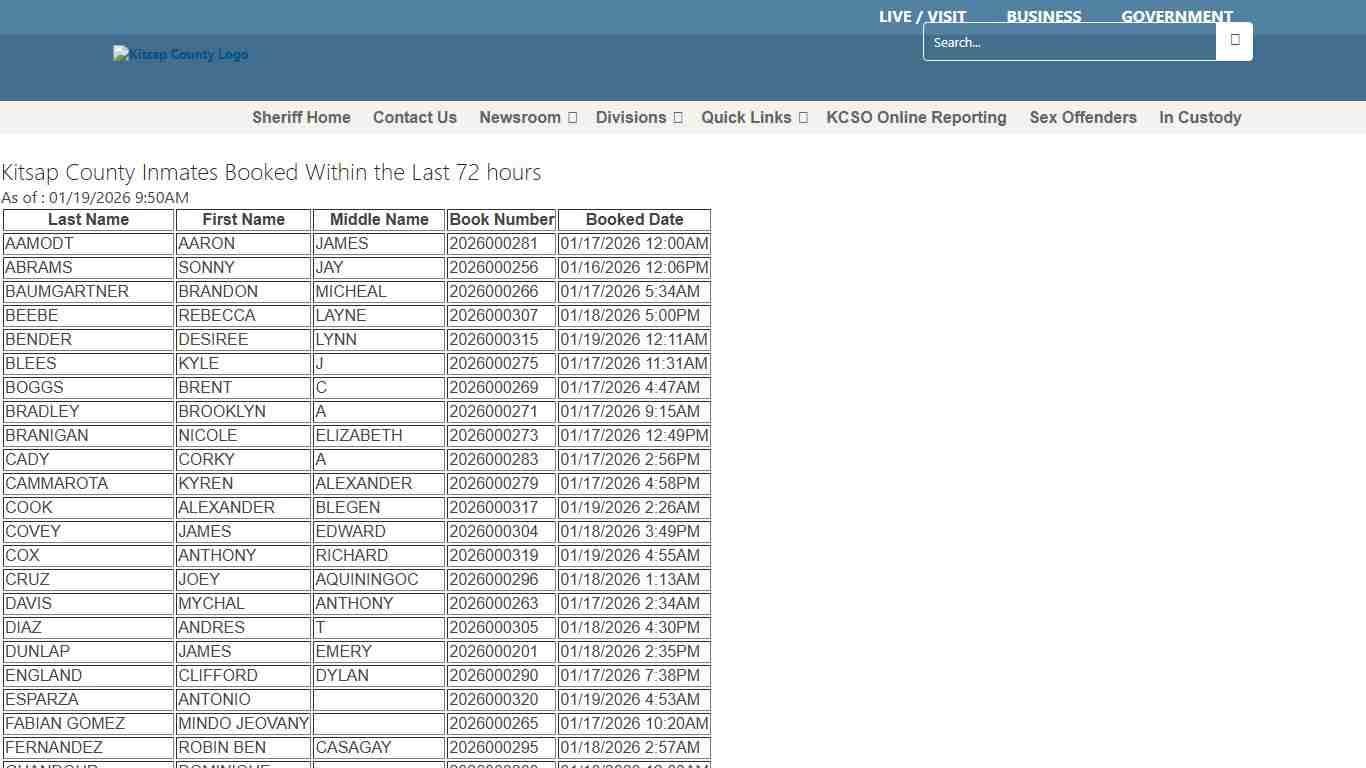Expand the Newsroom dropdown arrow
Image resolution: width=1366 pixels, height=768 pixels.
(x=571, y=117)
